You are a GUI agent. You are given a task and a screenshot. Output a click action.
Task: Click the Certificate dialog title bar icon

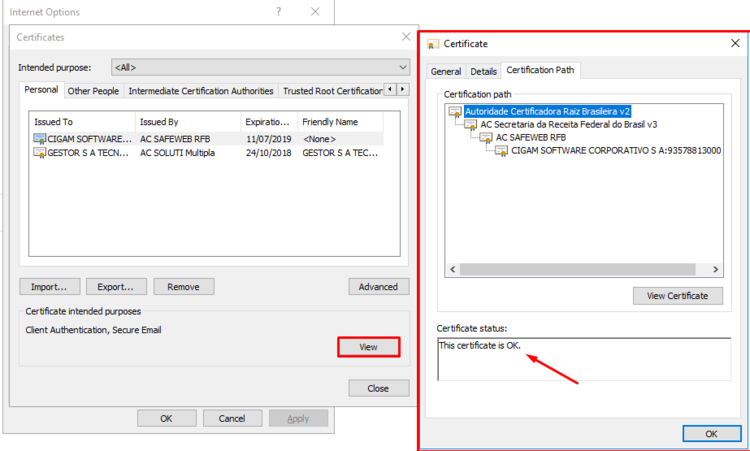[x=433, y=44]
